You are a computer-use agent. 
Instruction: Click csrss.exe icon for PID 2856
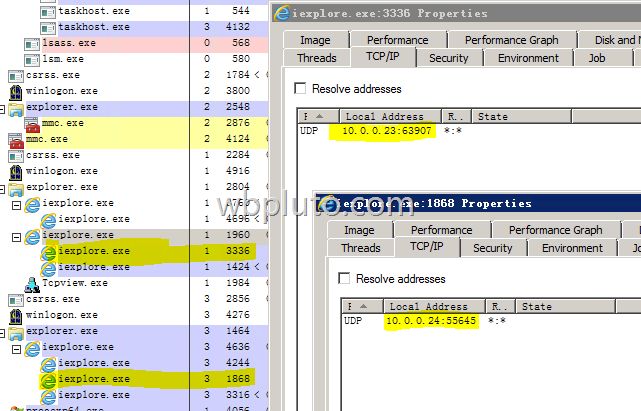pos(16,300)
